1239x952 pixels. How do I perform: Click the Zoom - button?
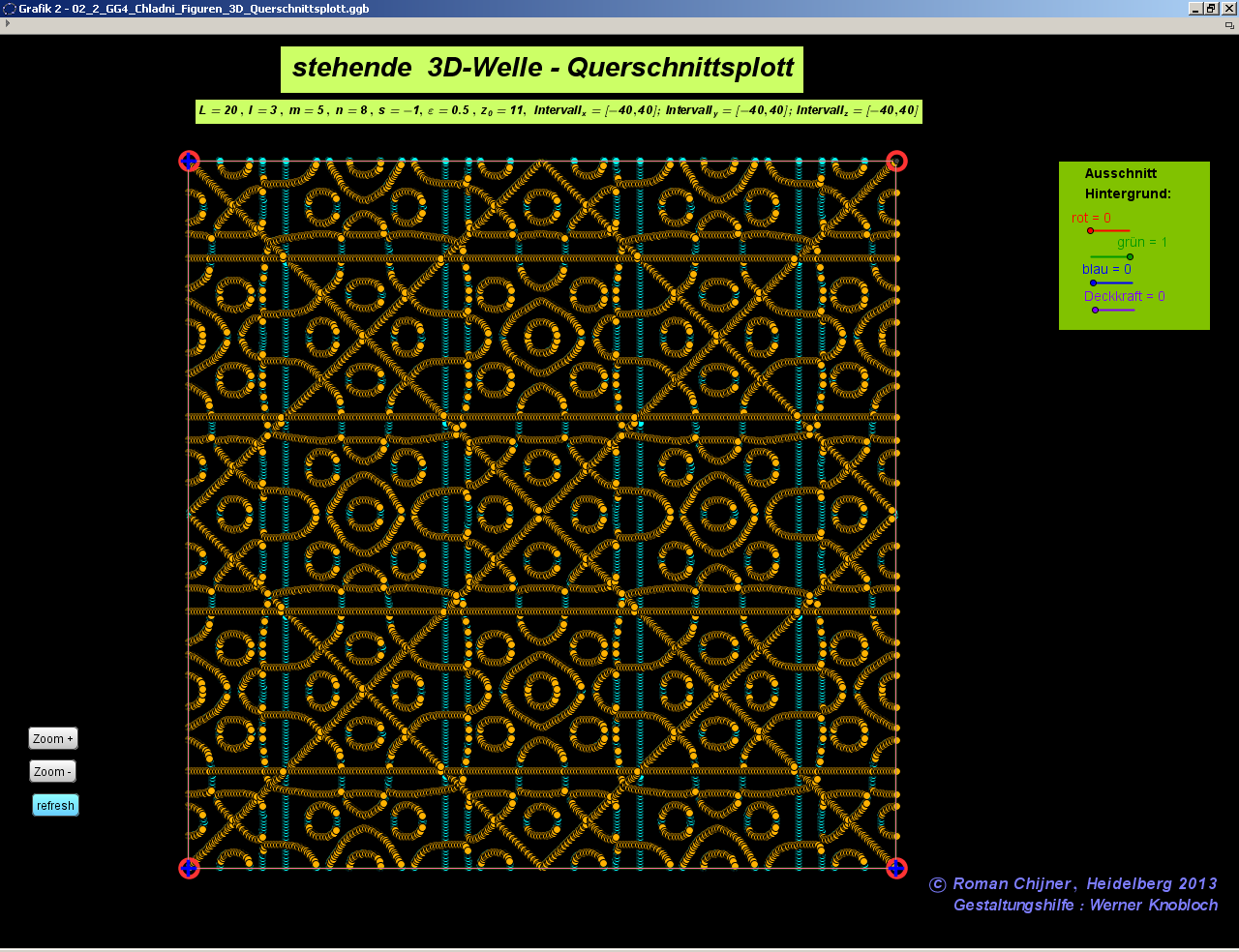click(x=51, y=771)
